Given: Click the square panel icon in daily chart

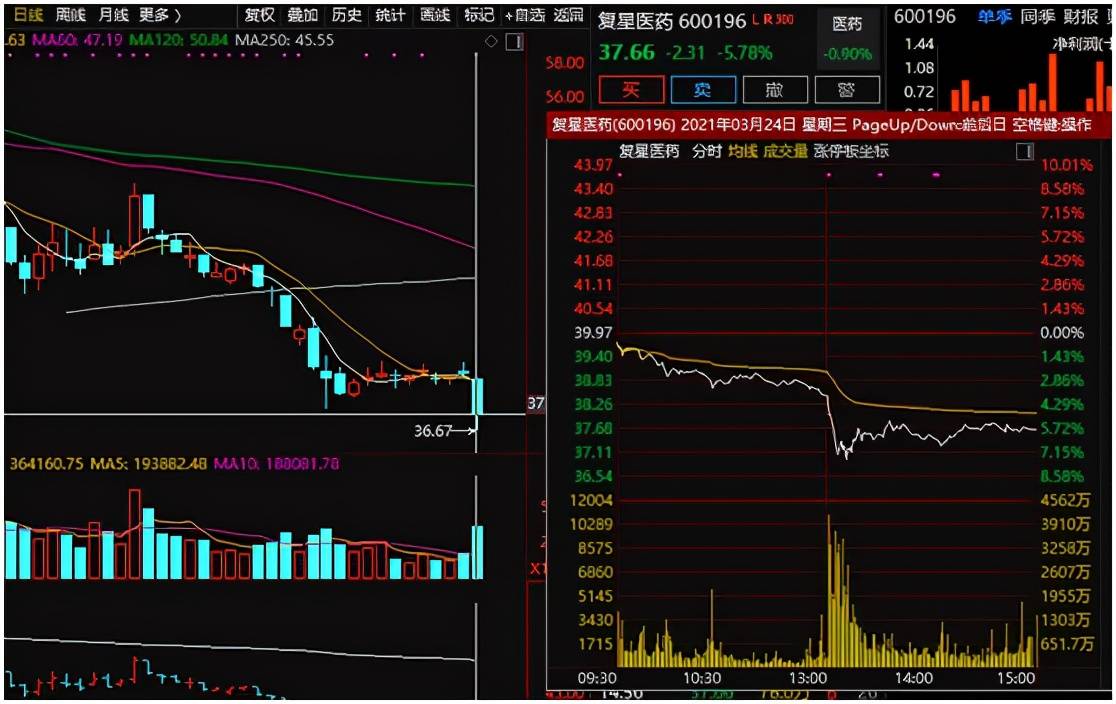Looking at the screenshot, I should coord(513,42).
